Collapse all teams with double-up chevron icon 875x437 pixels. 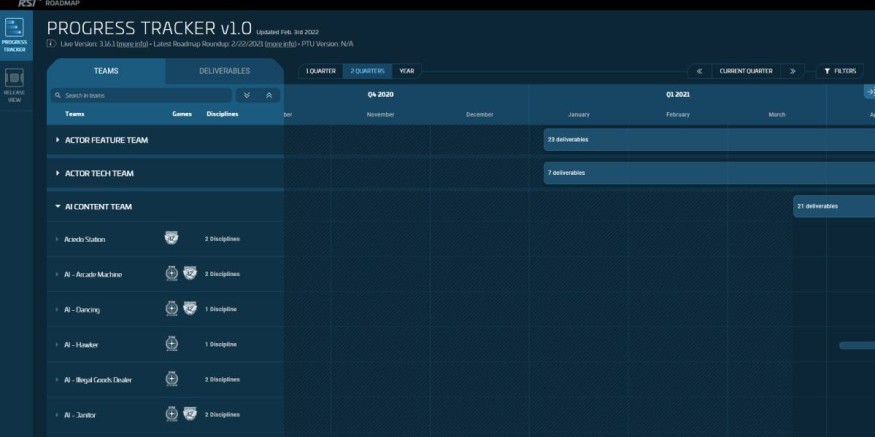pos(269,95)
